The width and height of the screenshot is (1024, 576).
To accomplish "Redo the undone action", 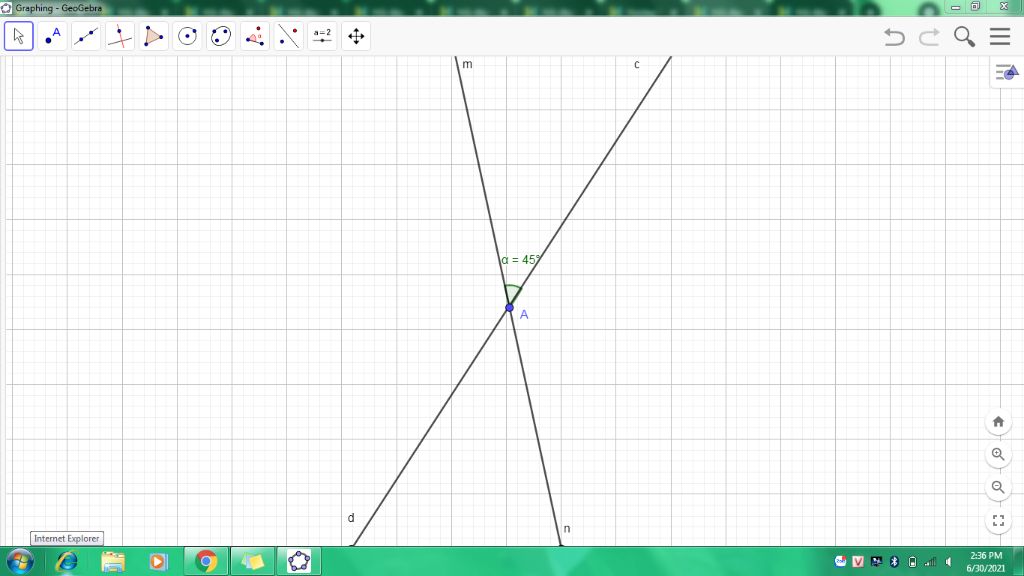I will (x=929, y=37).
